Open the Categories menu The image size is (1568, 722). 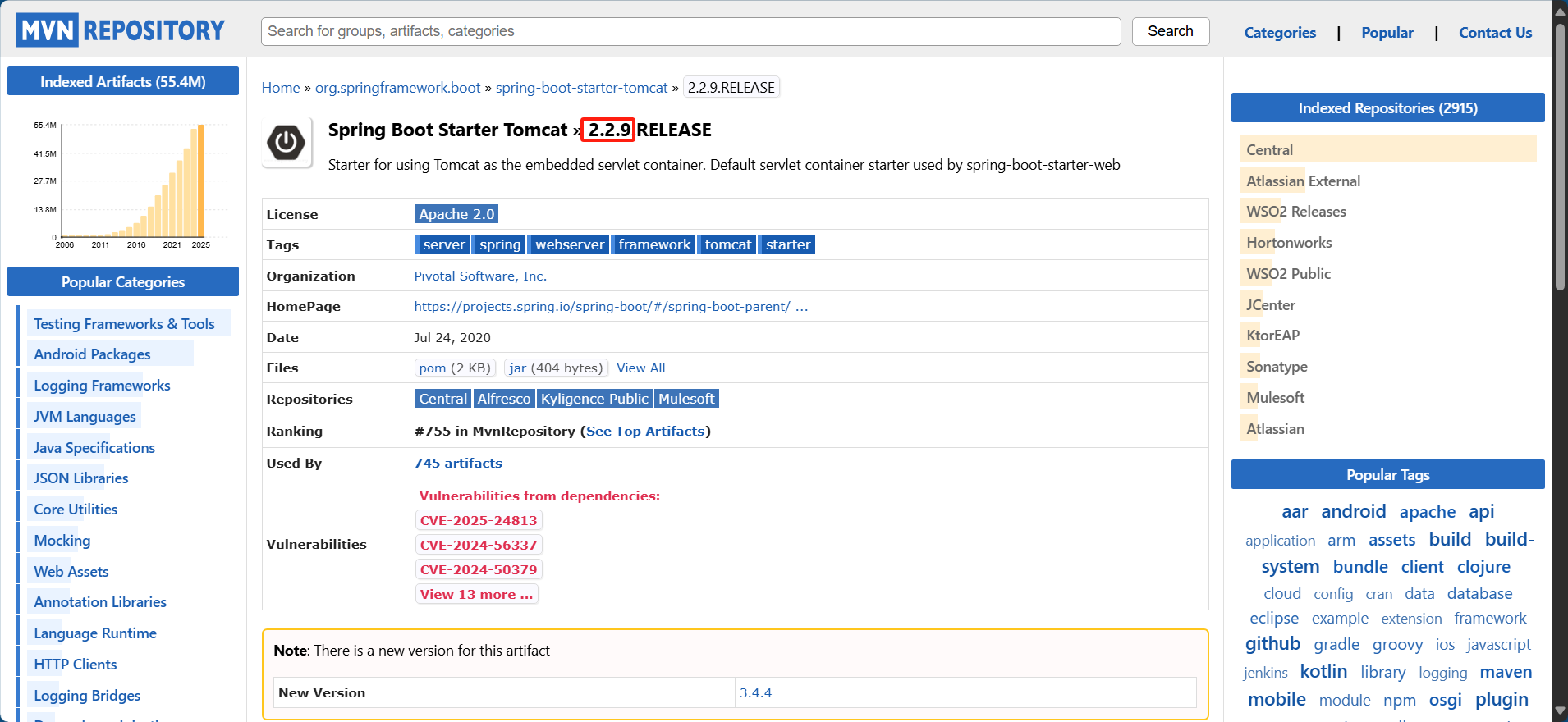1279,33
